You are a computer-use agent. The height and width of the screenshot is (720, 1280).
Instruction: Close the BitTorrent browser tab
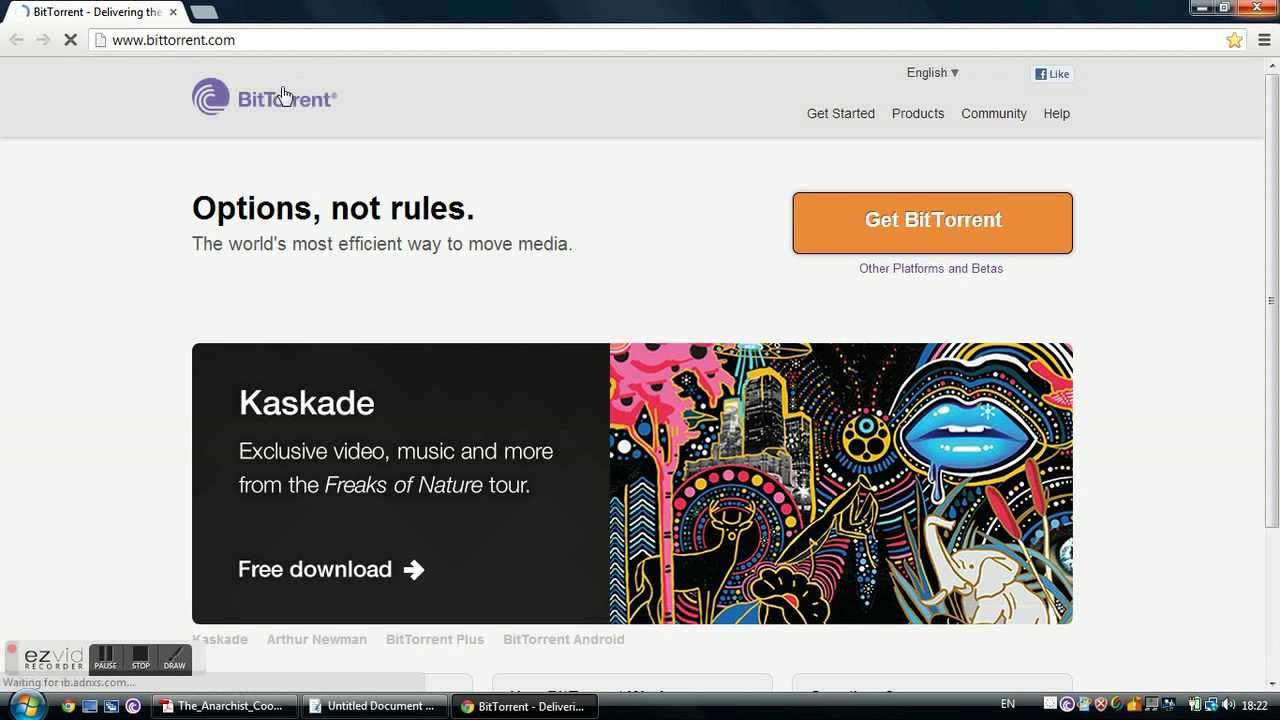[x=173, y=12]
